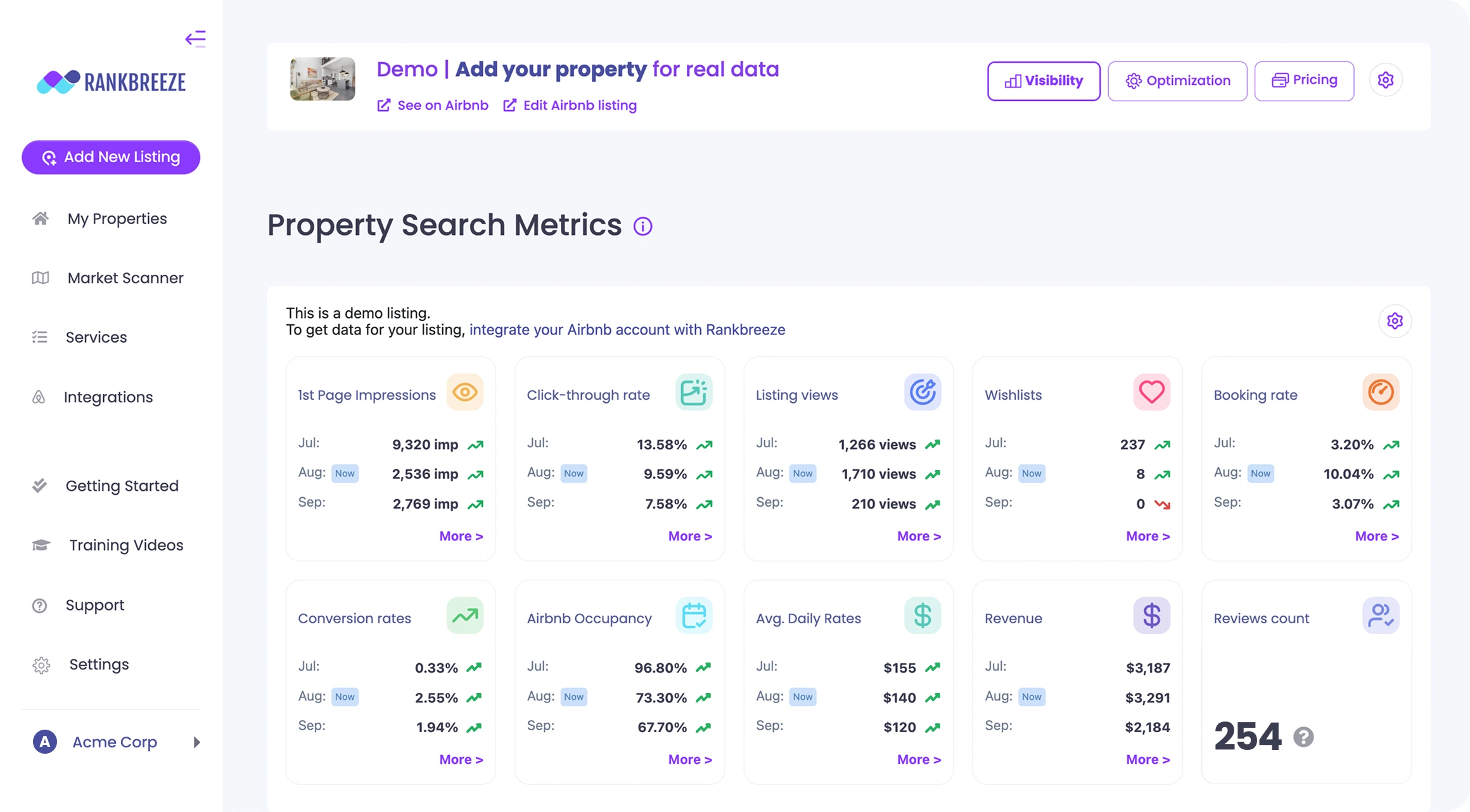
Task: Click the demo property thumbnail photo
Action: pos(323,79)
